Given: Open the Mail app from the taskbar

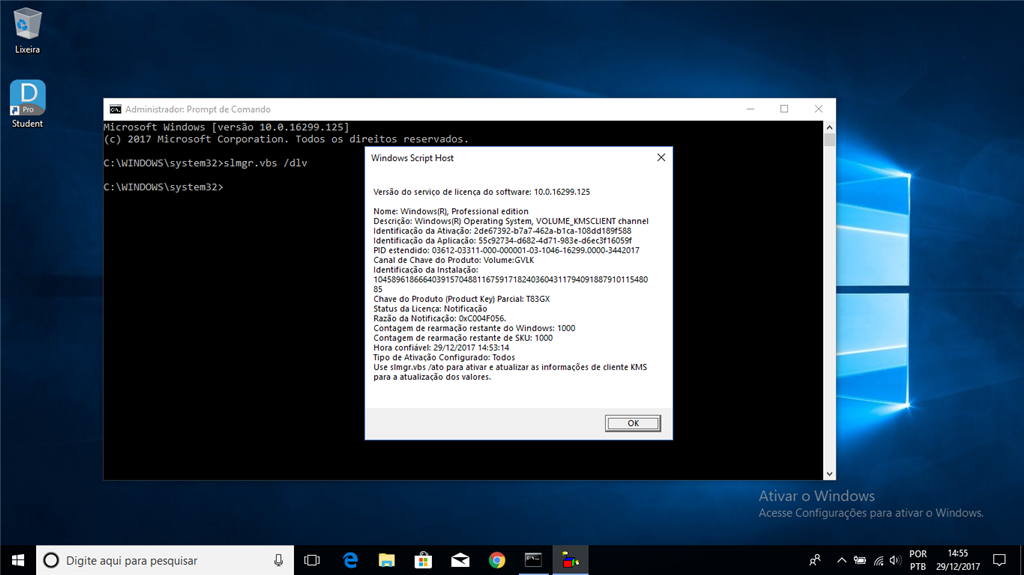Looking at the screenshot, I should point(460,560).
